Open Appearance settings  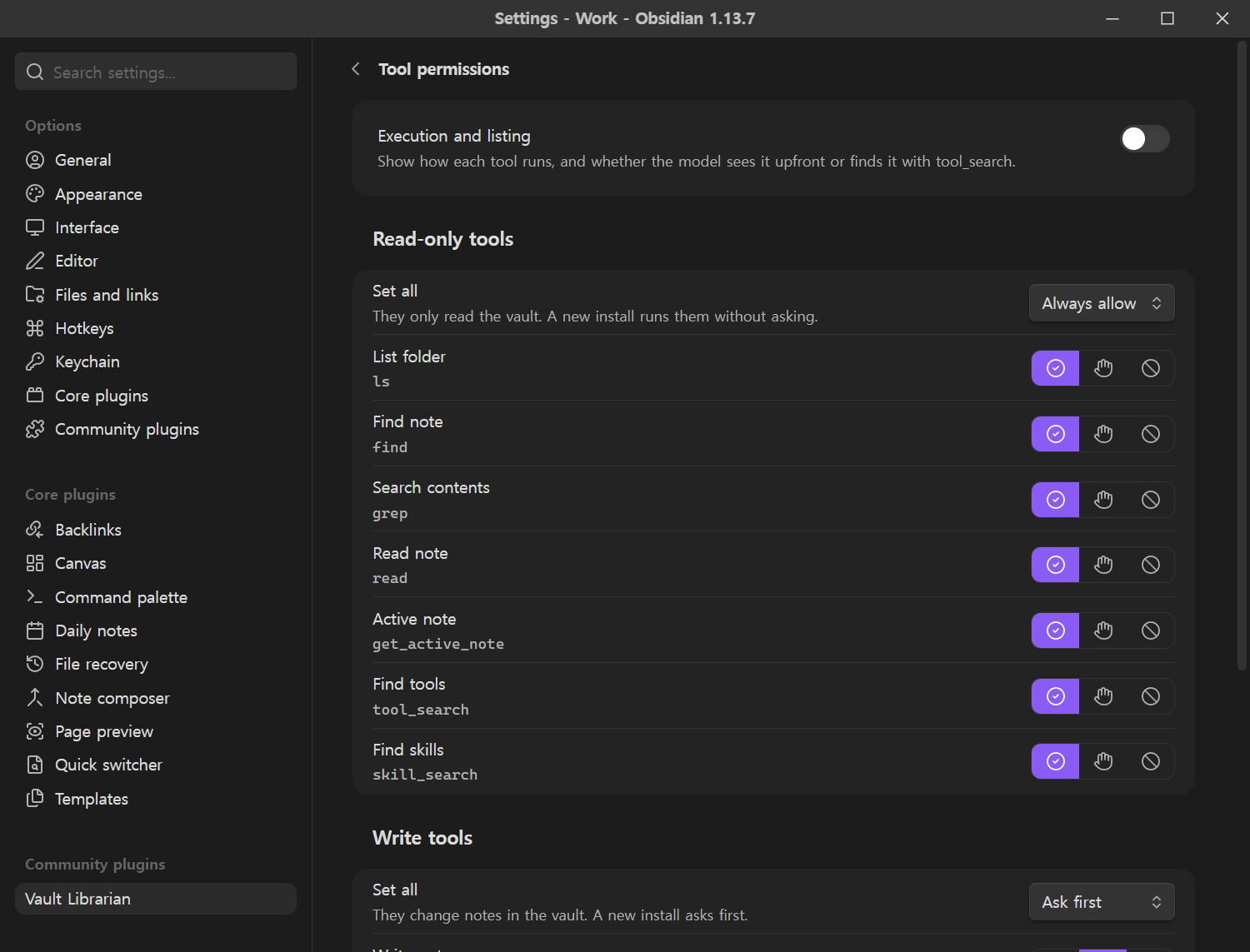coord(156,194)
